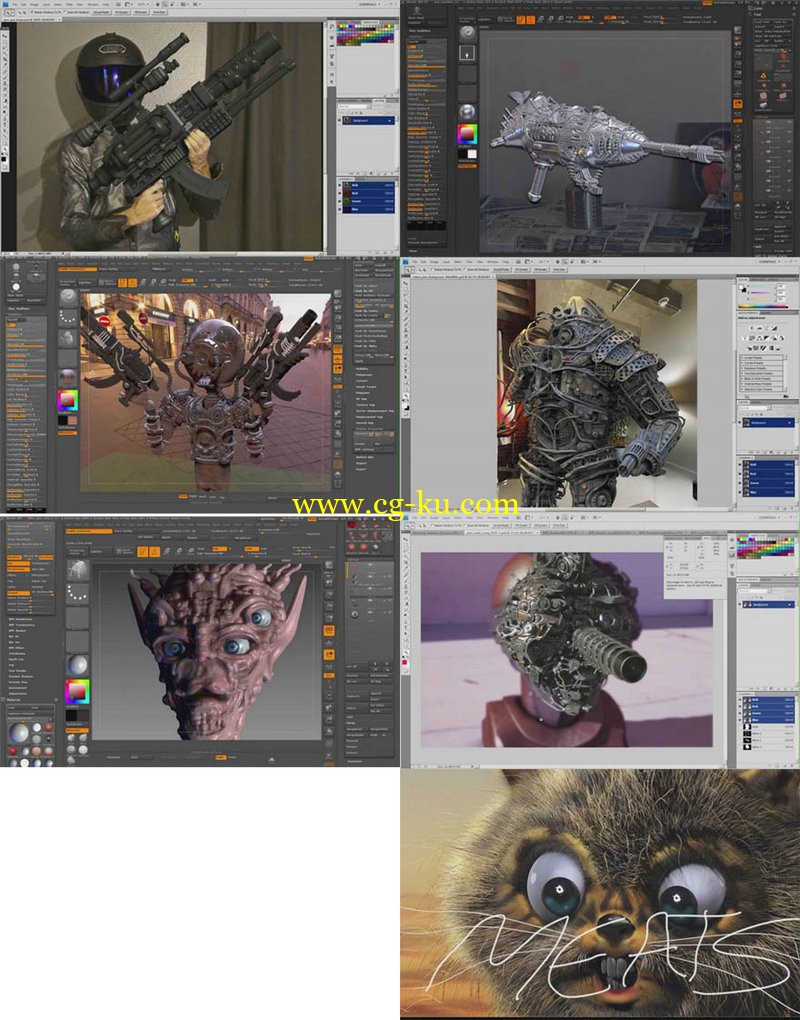Viewport: 800px width, 1020px height.
Task: Open Essentials workspace switcher in gun-holder Photoshop window
Action: (x=371, y=4)
